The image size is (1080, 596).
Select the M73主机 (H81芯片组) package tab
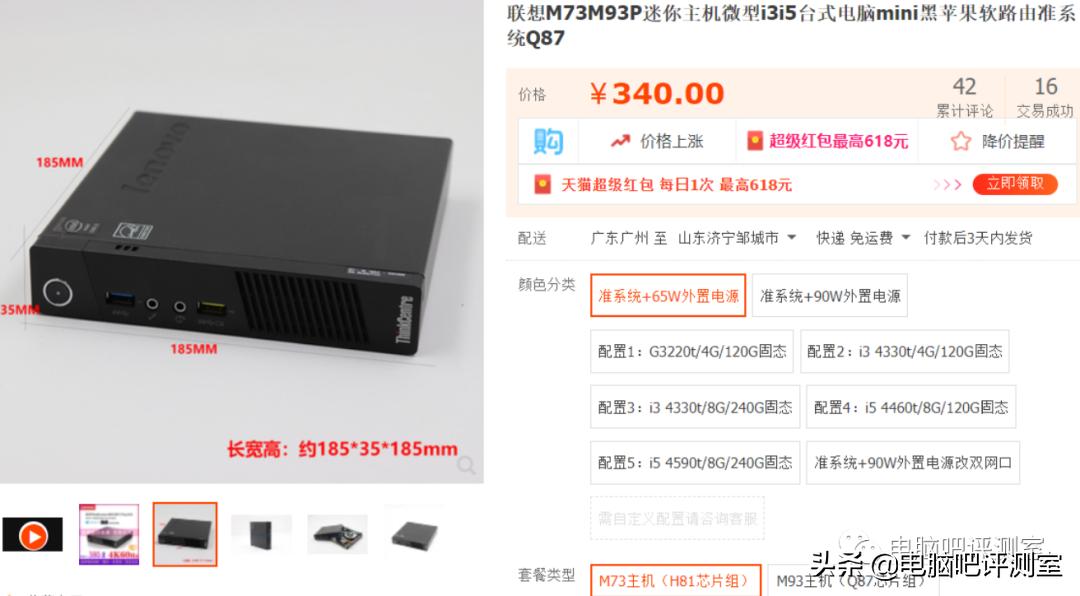point(675,580)
